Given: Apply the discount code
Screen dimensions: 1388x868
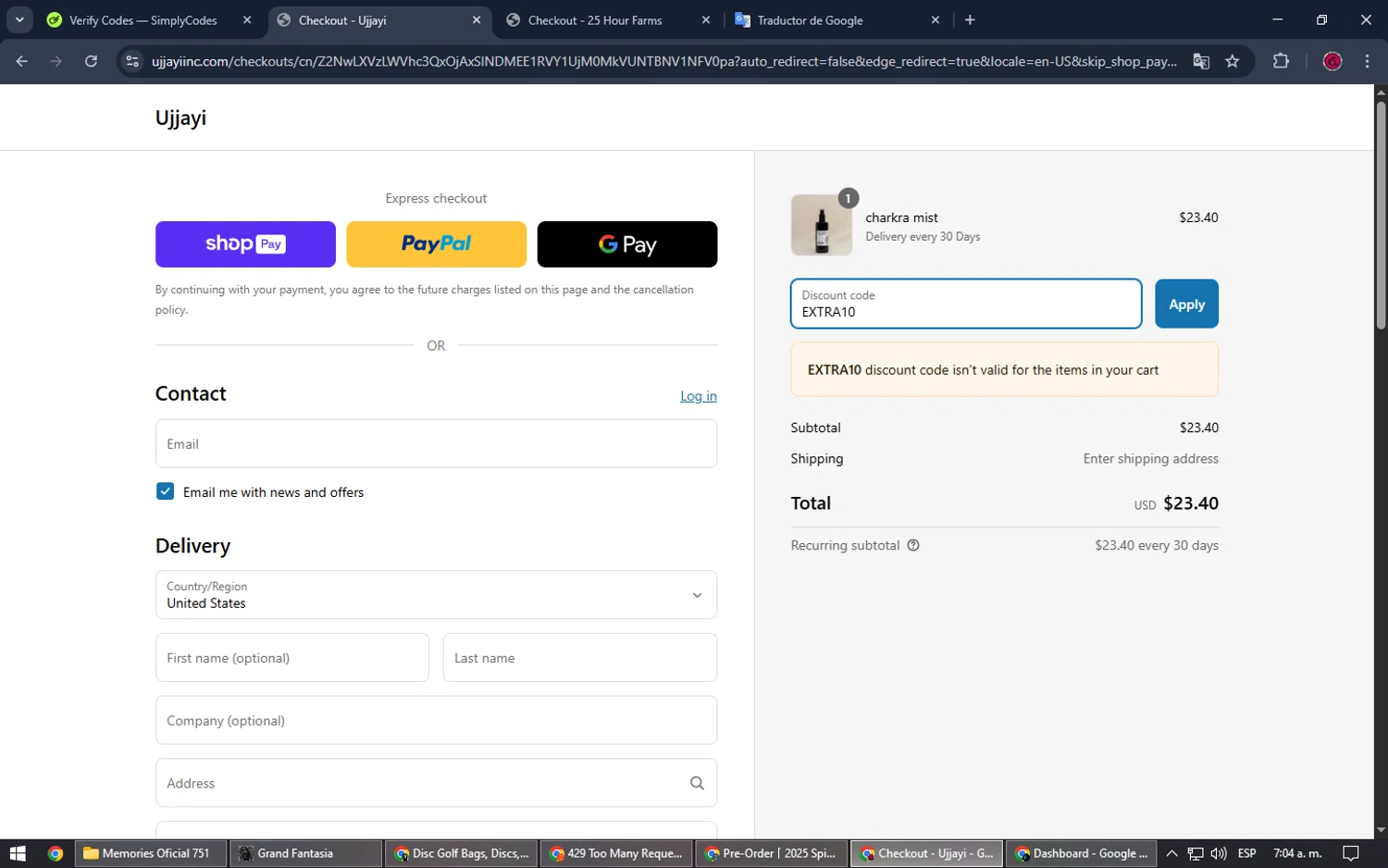Looking at the screenshot, I should point(1186,304).
